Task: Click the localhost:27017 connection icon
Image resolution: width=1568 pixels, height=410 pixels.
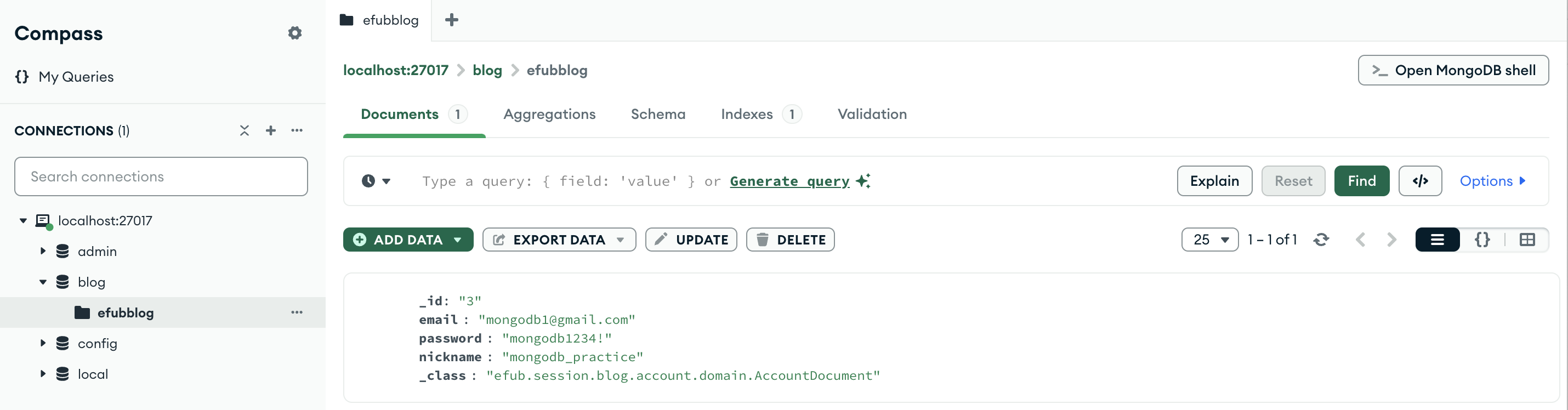Action: (x=43, y=221)
